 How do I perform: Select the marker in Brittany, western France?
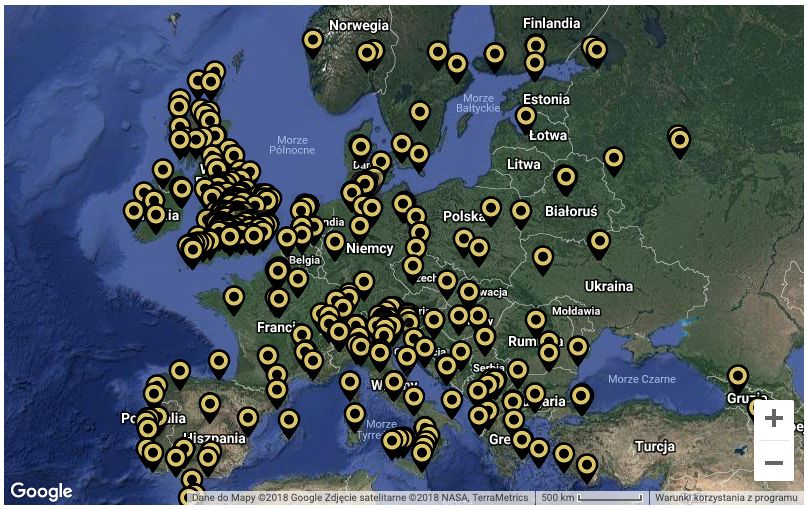click(234, 301)
